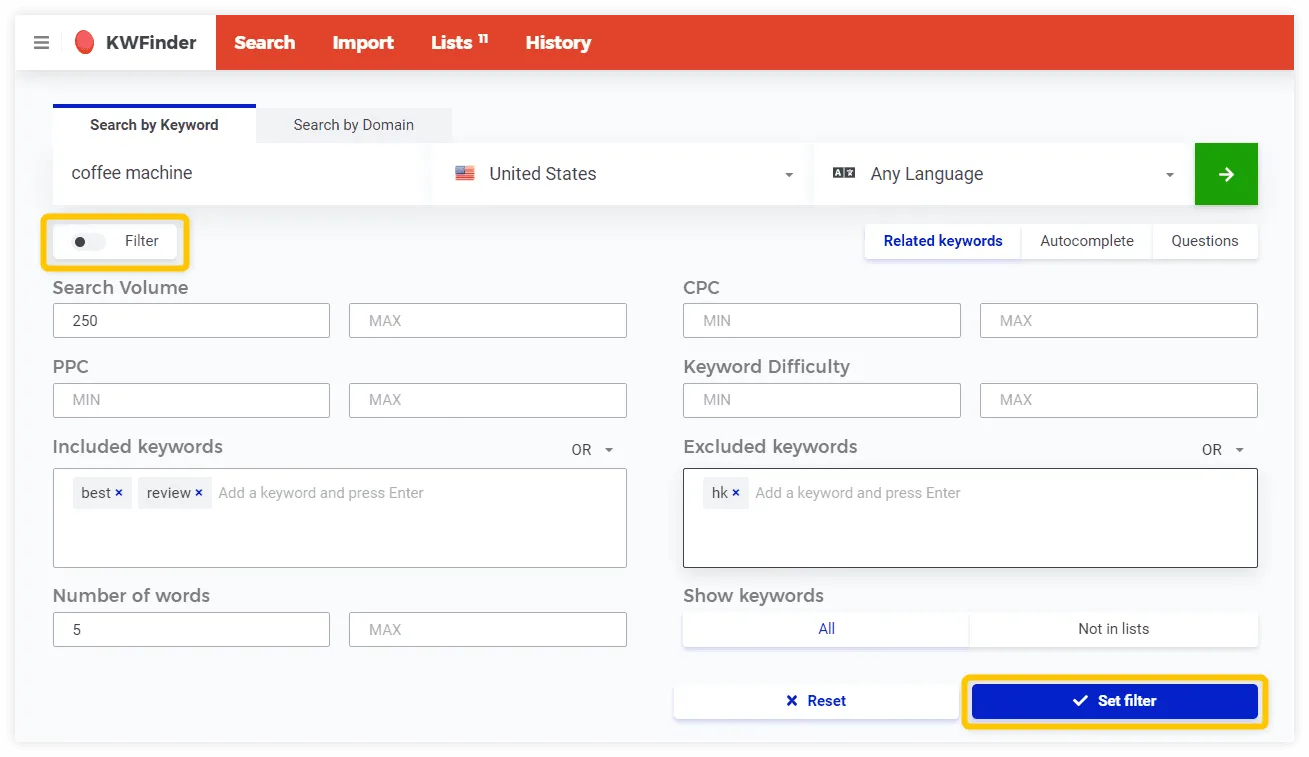Click the PPC MIN field
Image resolution: width=1309 pixels, height=757 pixels.
191,400
